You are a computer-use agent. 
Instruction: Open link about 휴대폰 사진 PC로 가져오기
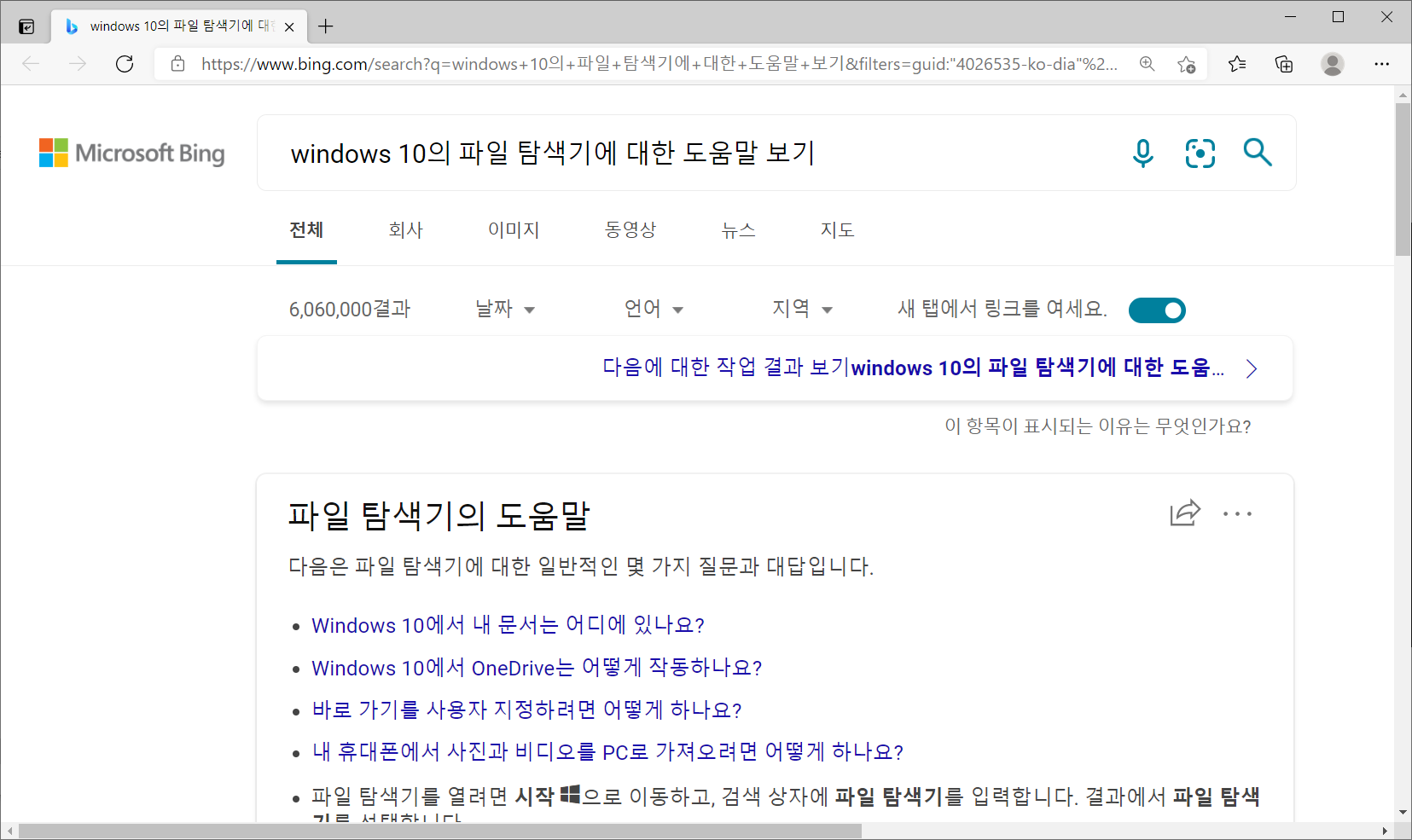point(608,751)
